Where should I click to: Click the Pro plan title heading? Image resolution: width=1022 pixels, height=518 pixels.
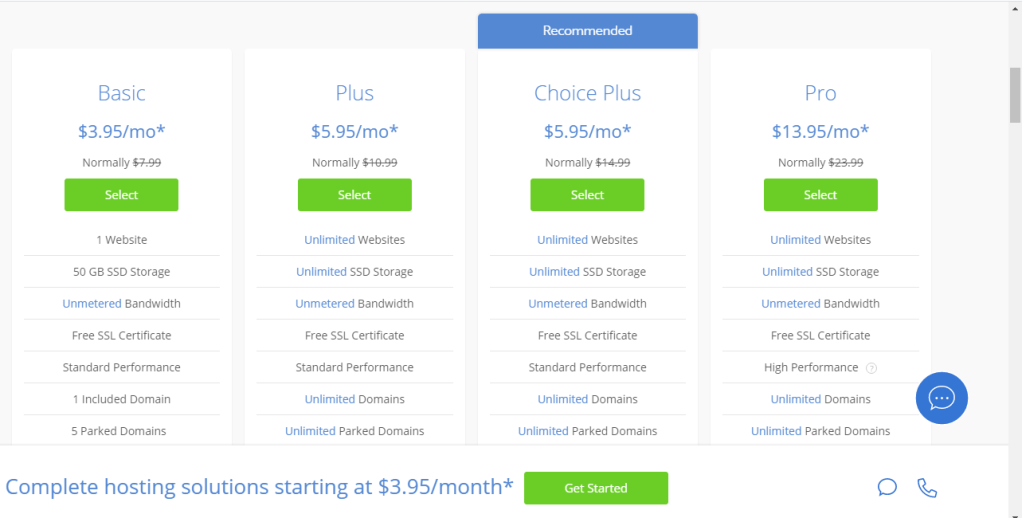(x=820, y=93)
